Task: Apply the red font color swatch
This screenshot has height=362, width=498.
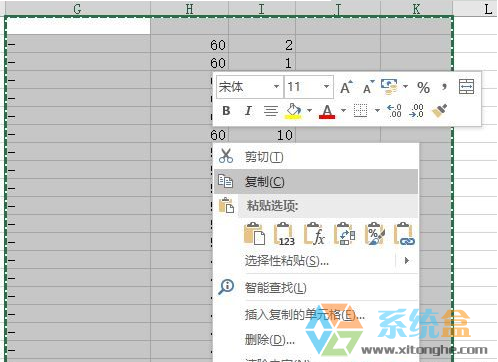Action: point(327,111)
